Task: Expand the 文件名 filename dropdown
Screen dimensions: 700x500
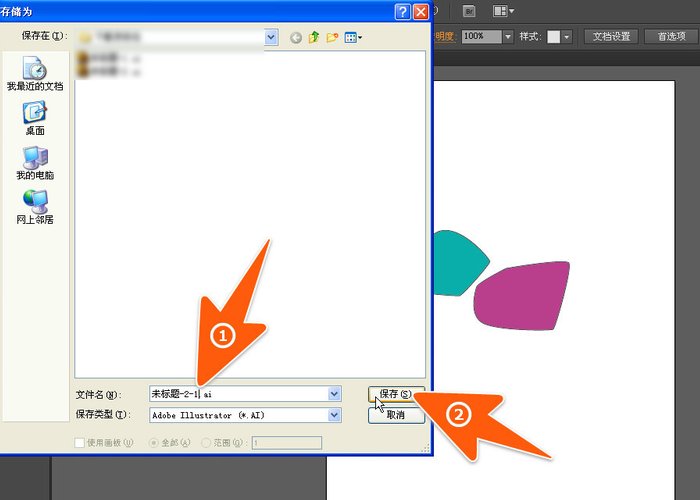Action: [x=334, y=394]
